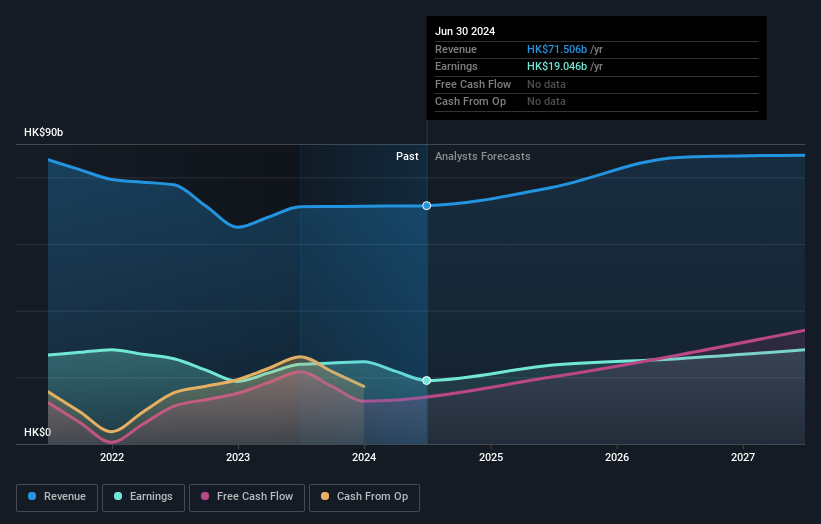Viewport: 821px width, 524px height.
Task: Click the orange Cash From Op legend dot
Action: (x=325, y=496)
